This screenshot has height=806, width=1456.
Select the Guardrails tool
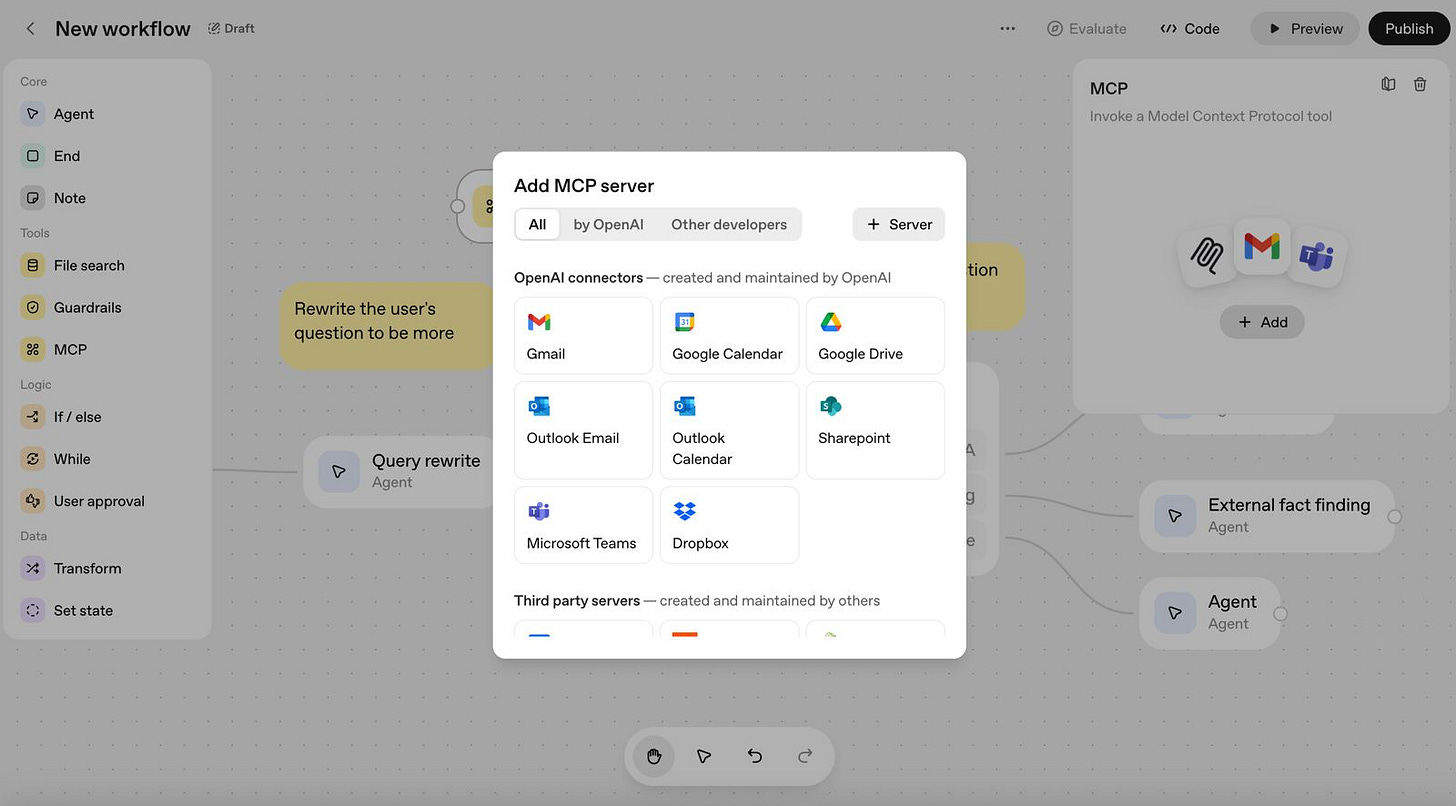click(107, 307)
